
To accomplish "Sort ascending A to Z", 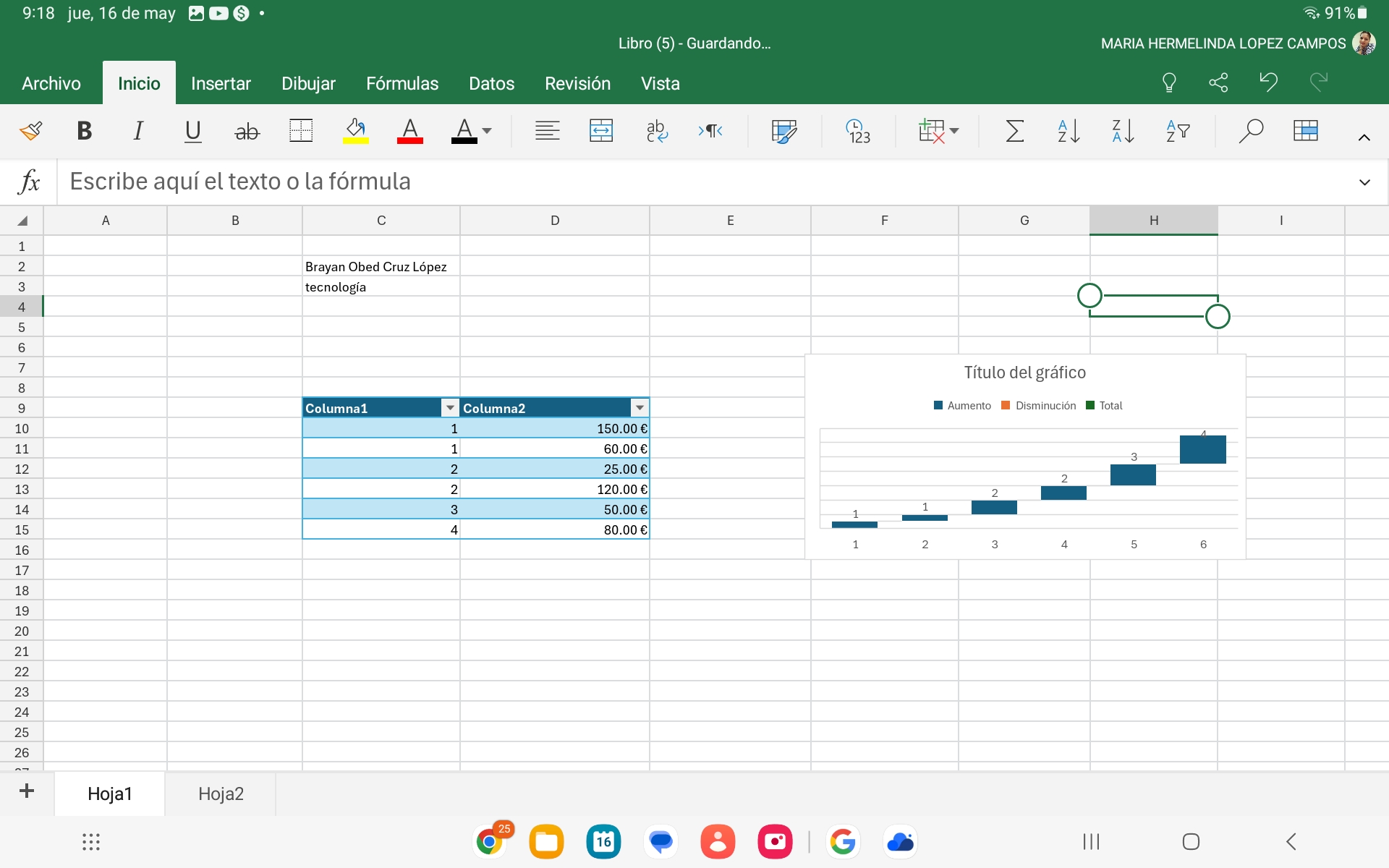I will pyautogui.click(x=1069, y=131).
